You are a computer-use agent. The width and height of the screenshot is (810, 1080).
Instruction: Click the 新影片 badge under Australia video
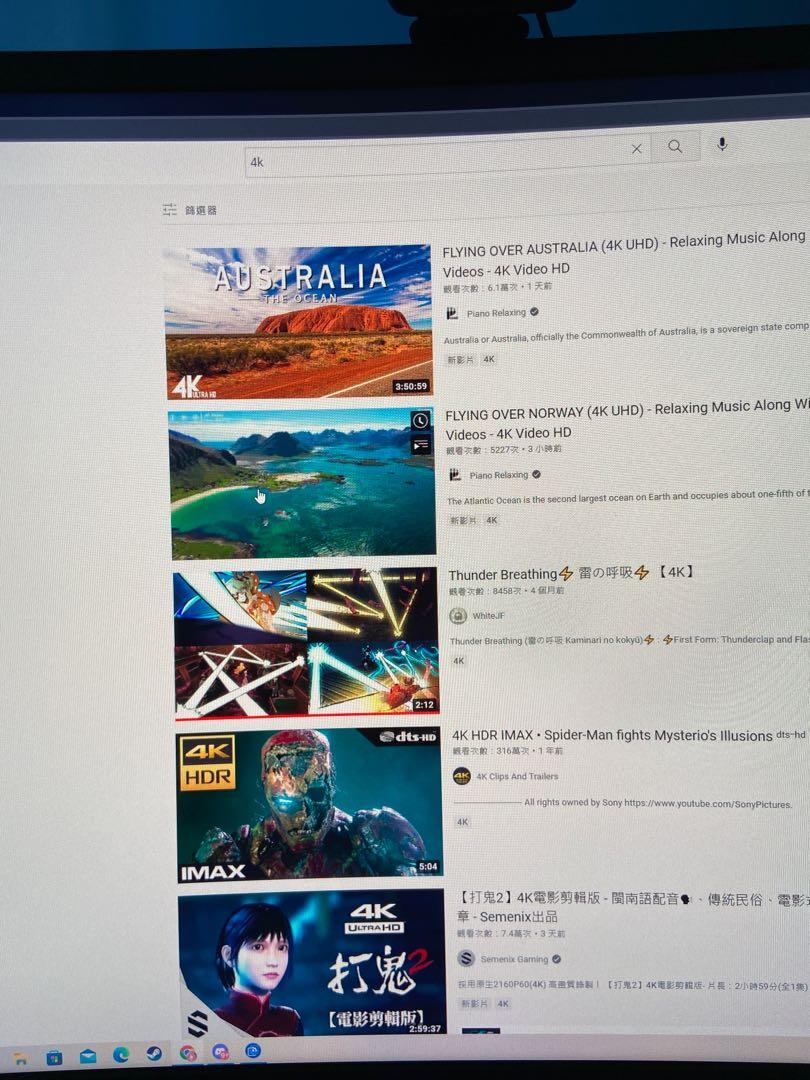(x=461, y=360)
